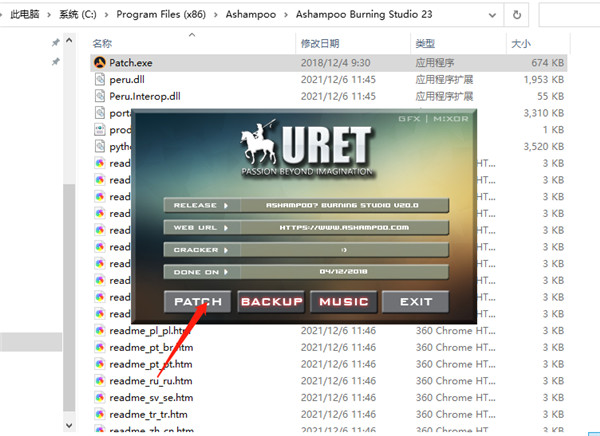This screenshot has width=600, height=436.
Task: Click navigation pane scroll down arrow
Action: click(x=69, y=425)
